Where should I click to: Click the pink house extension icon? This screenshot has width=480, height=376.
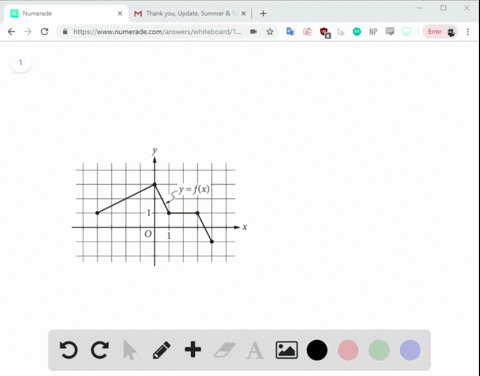pos(307,32)
